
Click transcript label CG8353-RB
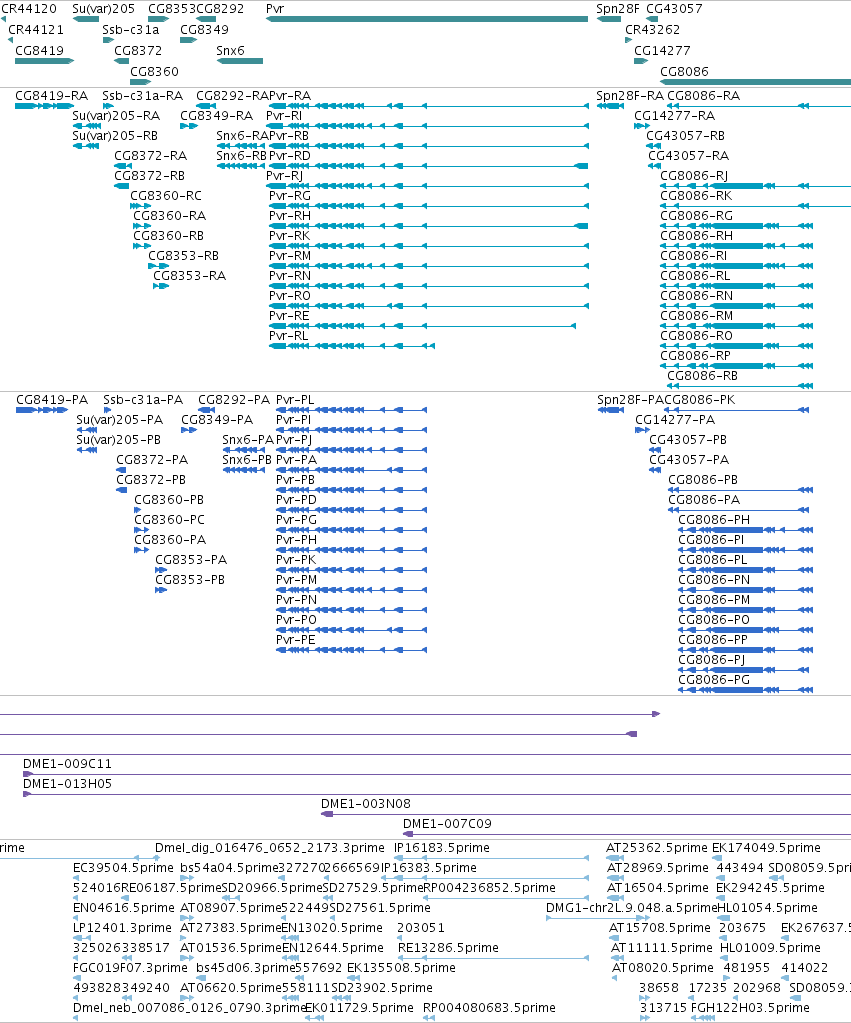coord(183,256)
